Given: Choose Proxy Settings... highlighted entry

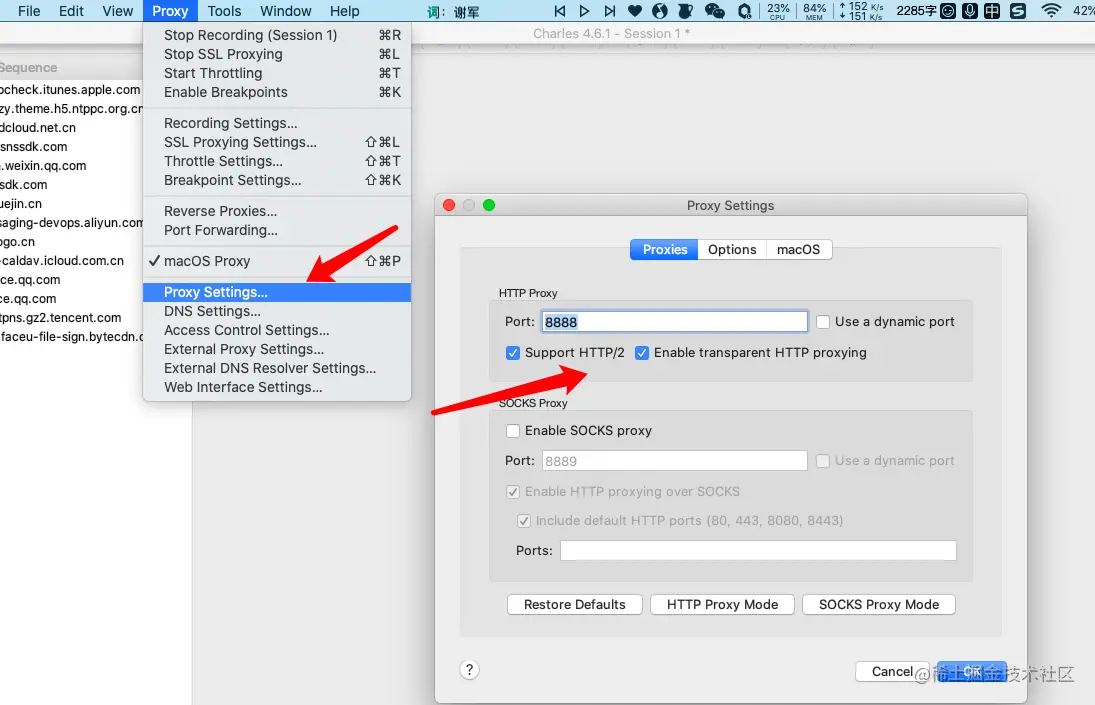Looking at the screenshot, I should (x=277, y=292).
